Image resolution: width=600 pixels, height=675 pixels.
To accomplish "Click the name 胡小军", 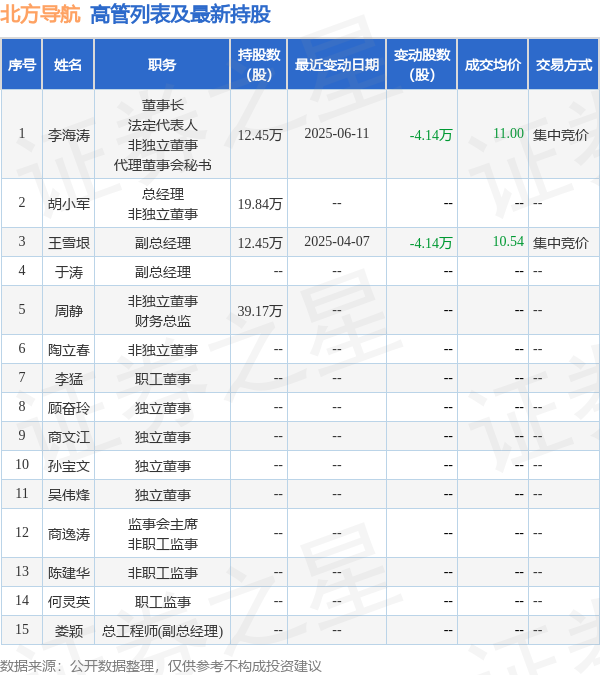I will (x=69, y=204).
